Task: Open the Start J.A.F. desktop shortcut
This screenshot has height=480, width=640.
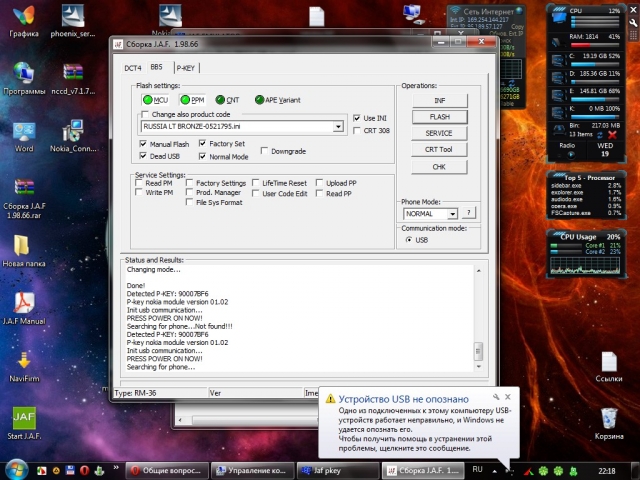Action: (24, 418)
